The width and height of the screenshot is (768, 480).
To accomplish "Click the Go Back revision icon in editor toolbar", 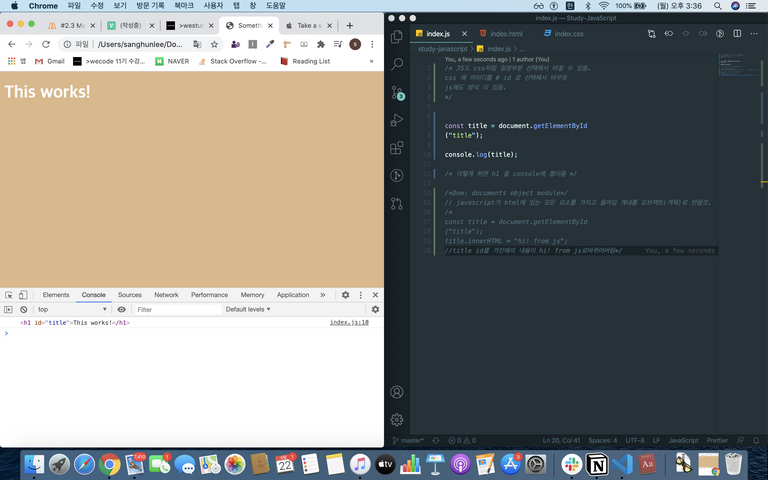I will [x=669, y=33].
